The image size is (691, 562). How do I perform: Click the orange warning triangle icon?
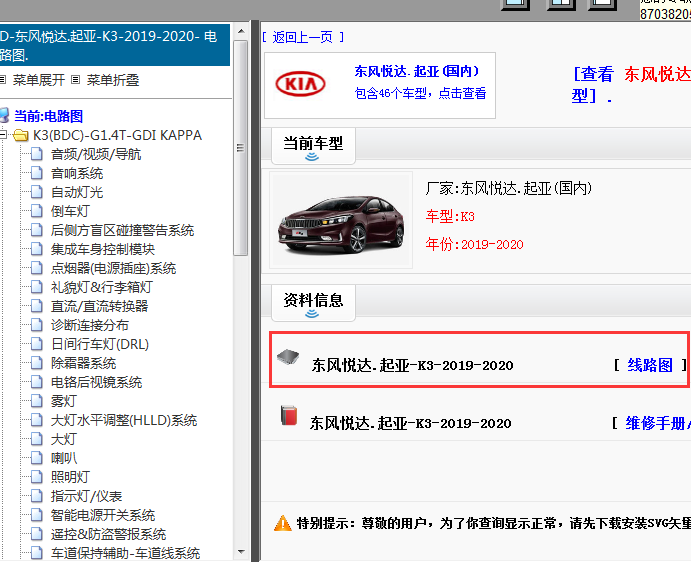point(282,523)
